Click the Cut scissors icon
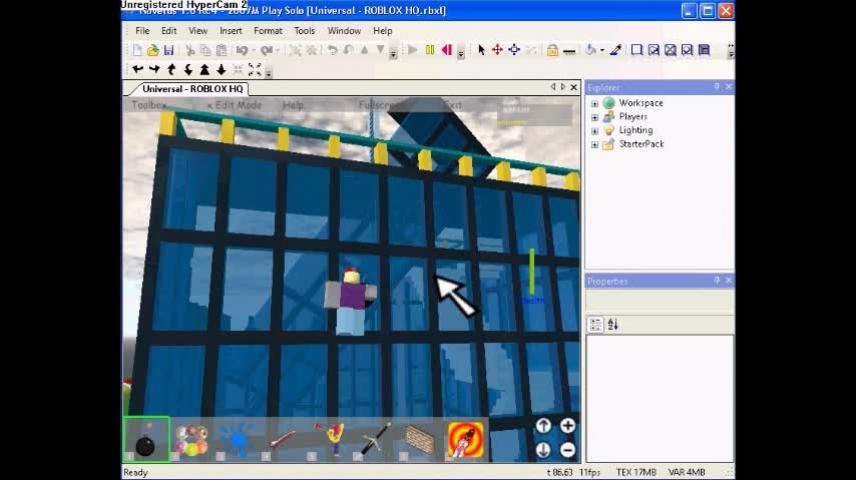The image size is (856, 480). point(190,50)
